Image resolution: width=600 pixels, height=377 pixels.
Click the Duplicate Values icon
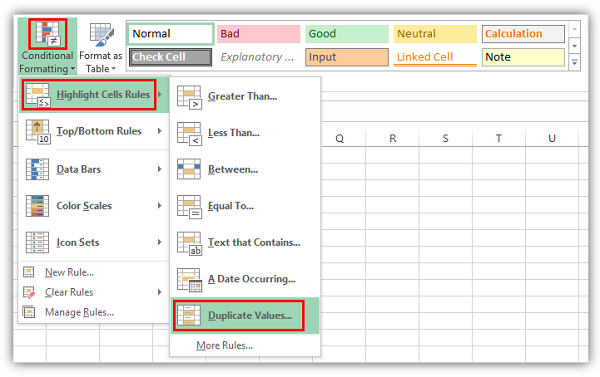pos(189,315)
